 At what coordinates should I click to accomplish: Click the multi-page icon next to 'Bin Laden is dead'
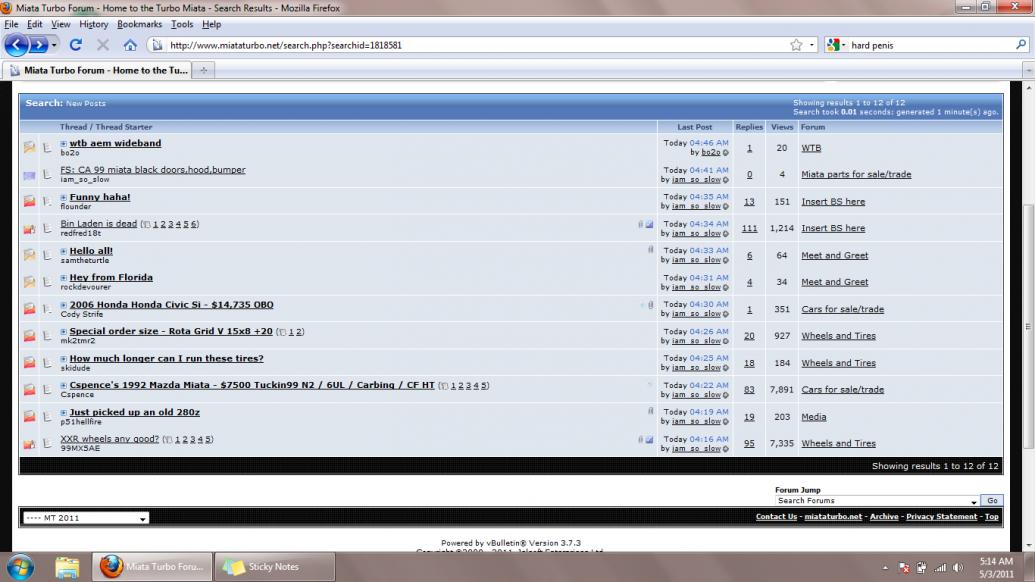point(146,224)
